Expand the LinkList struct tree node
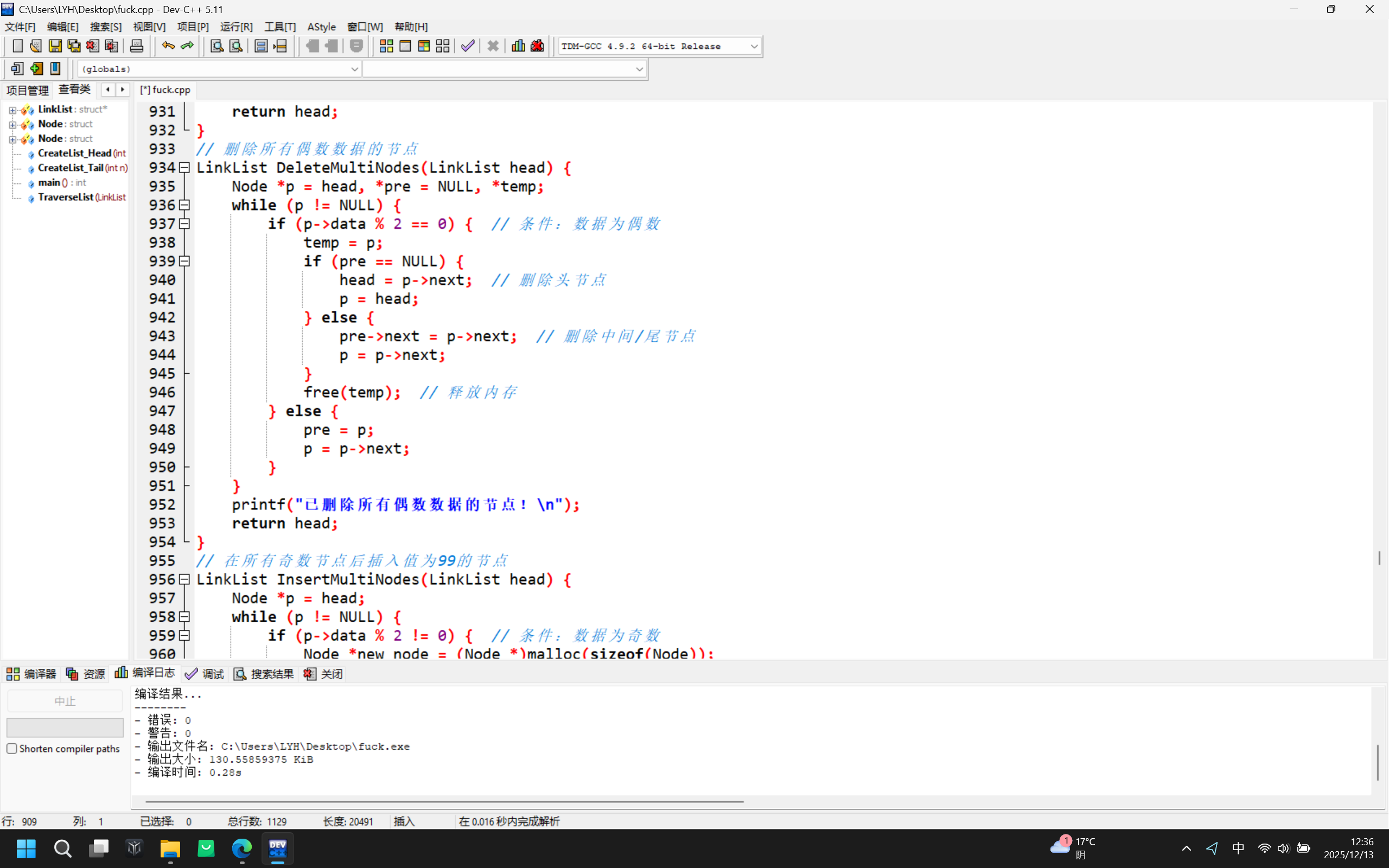1389x868 pixels. point(12,110)
